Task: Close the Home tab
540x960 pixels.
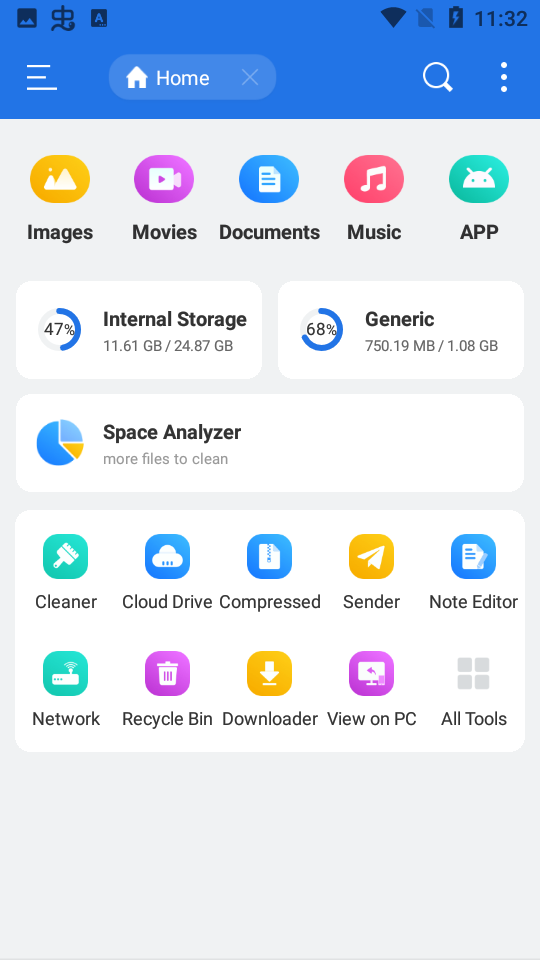Action: (x=250, y=78)
